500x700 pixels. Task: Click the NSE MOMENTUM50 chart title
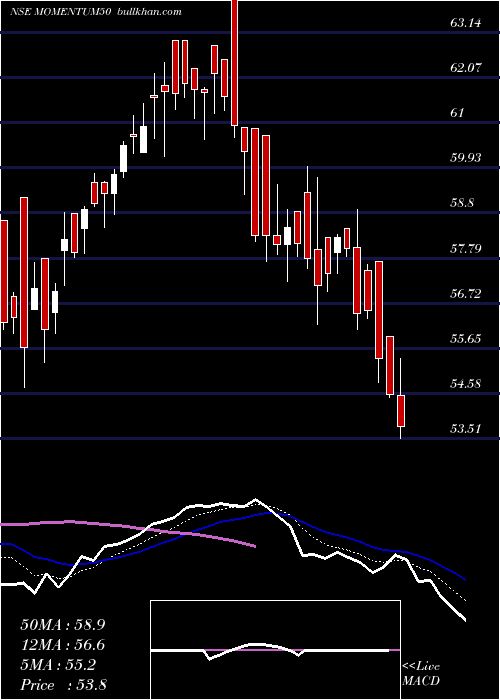pyautogui.click(x=62, y=12)
